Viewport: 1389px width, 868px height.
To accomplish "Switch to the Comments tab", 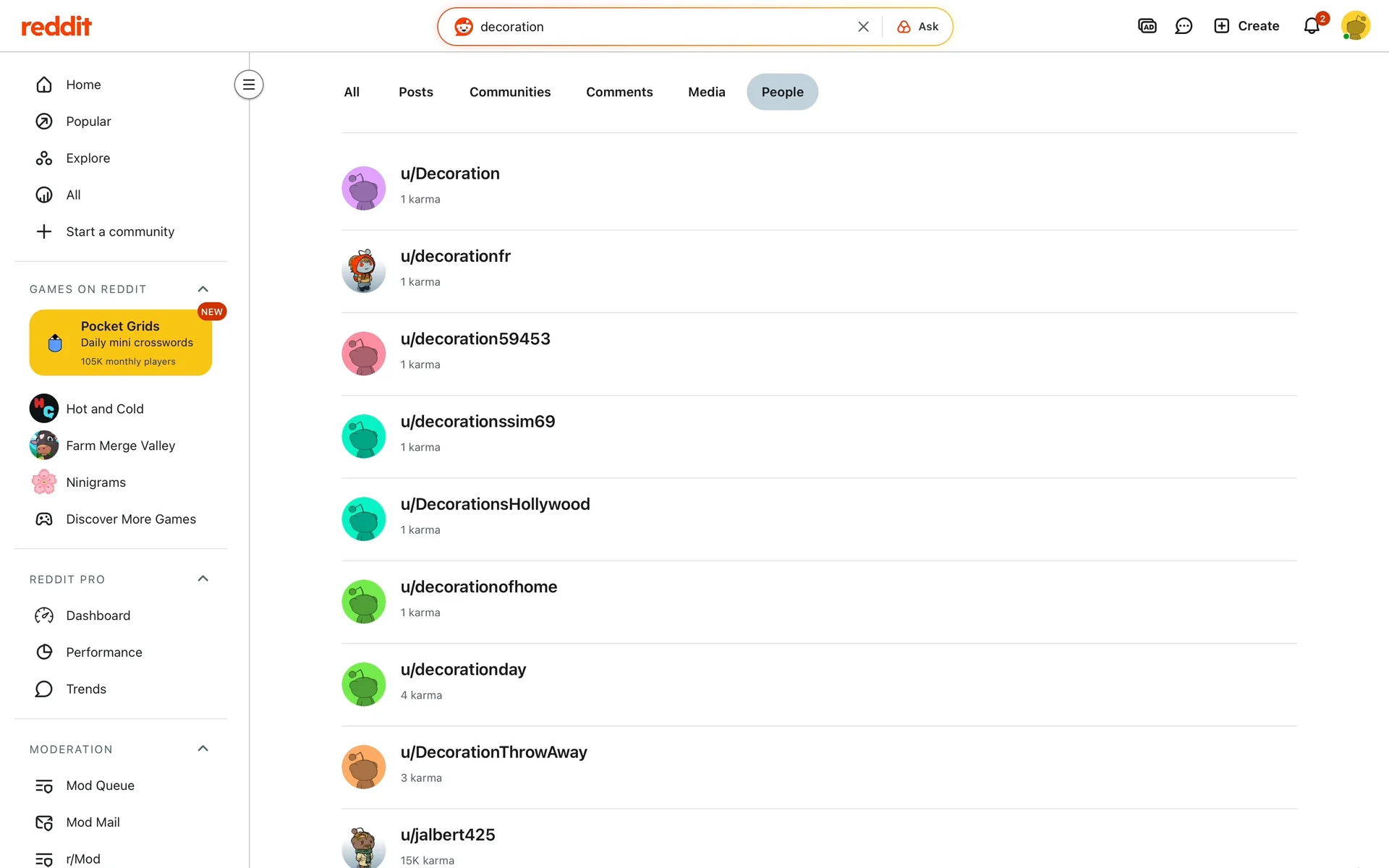I will [619, 92].
